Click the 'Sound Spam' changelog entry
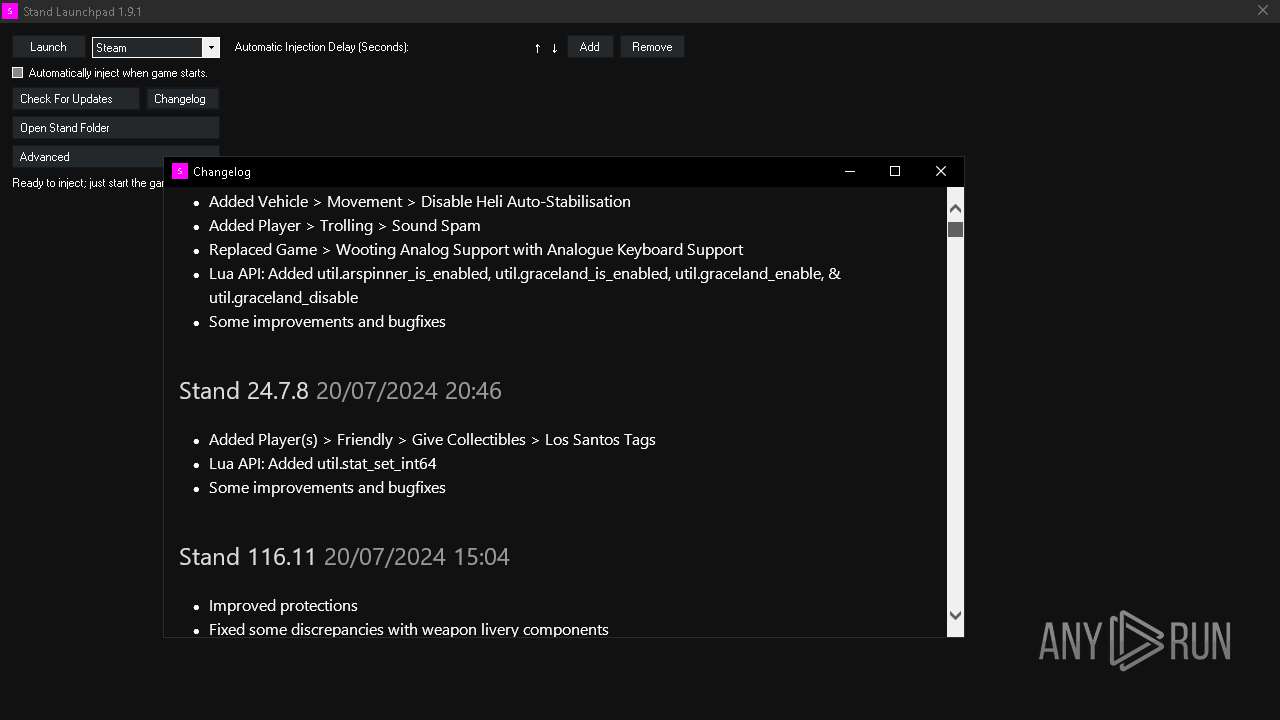This screenshot has width=1280, height=720. pos(345,226)
